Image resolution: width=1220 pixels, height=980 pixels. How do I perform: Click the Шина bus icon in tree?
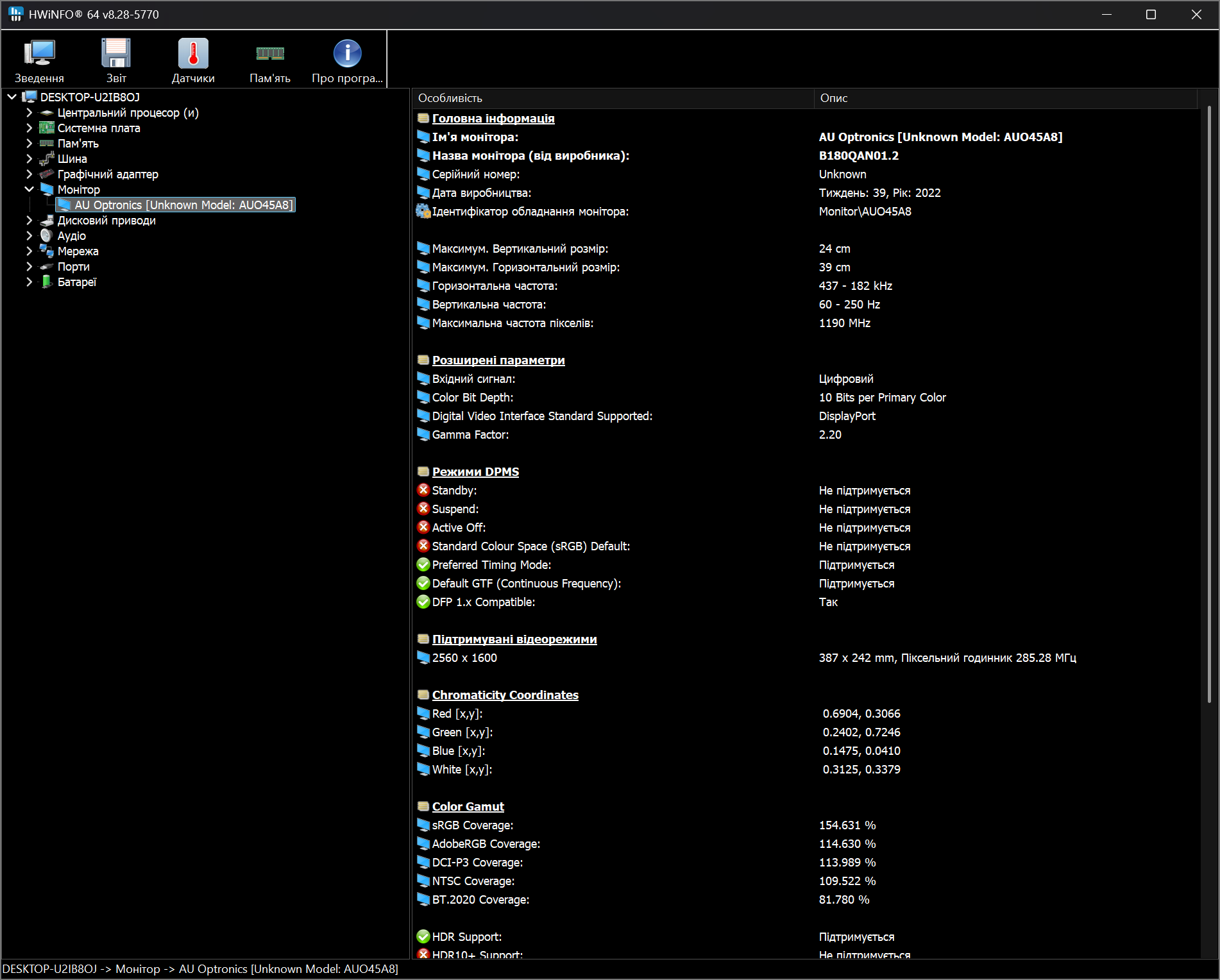(x=47, y=159)
